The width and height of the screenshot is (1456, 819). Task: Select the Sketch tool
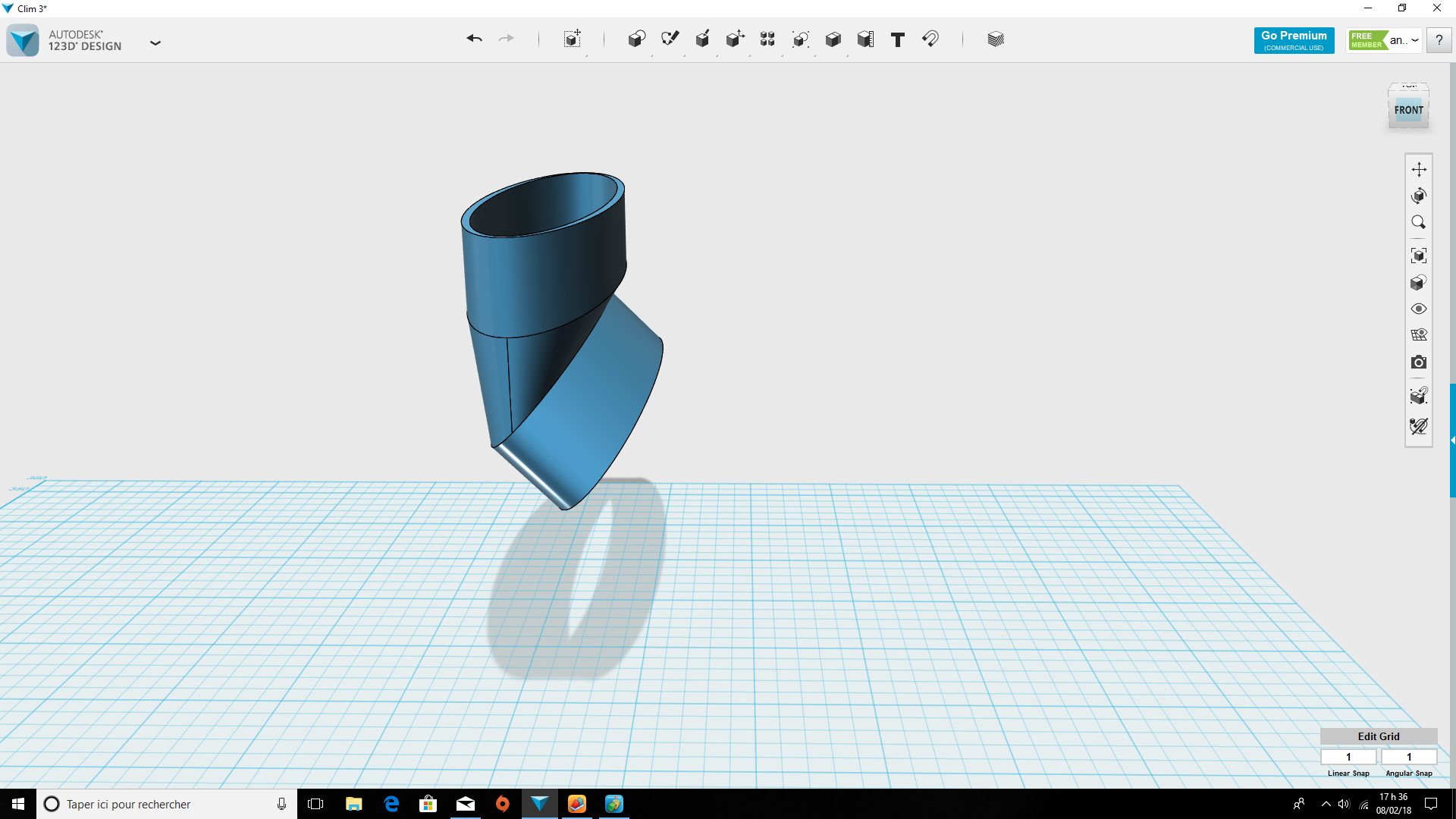pyautogui.click(x=670, y=39)
